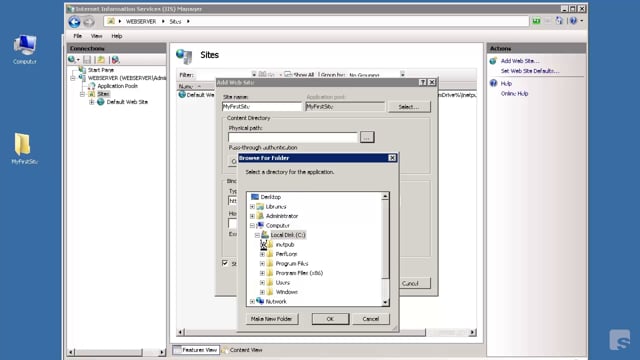Select Default Web Site in Connections tree
The image size is (640, 360).
(127, 102)
